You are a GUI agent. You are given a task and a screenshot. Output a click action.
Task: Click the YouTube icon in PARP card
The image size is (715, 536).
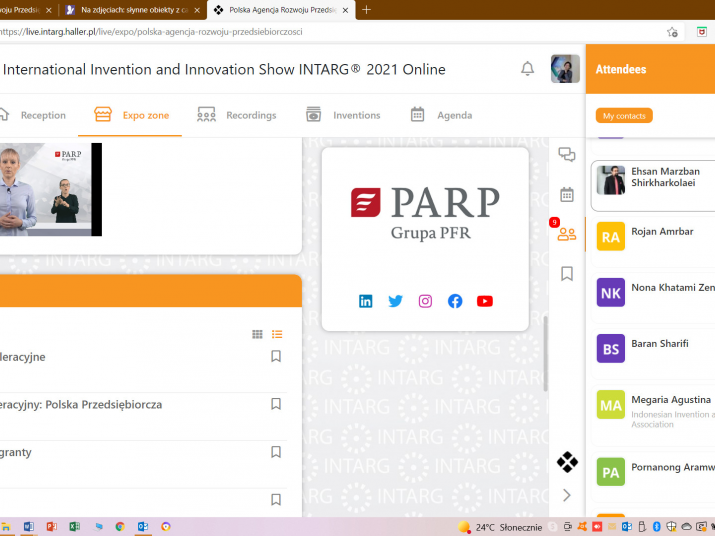(485, 301)
